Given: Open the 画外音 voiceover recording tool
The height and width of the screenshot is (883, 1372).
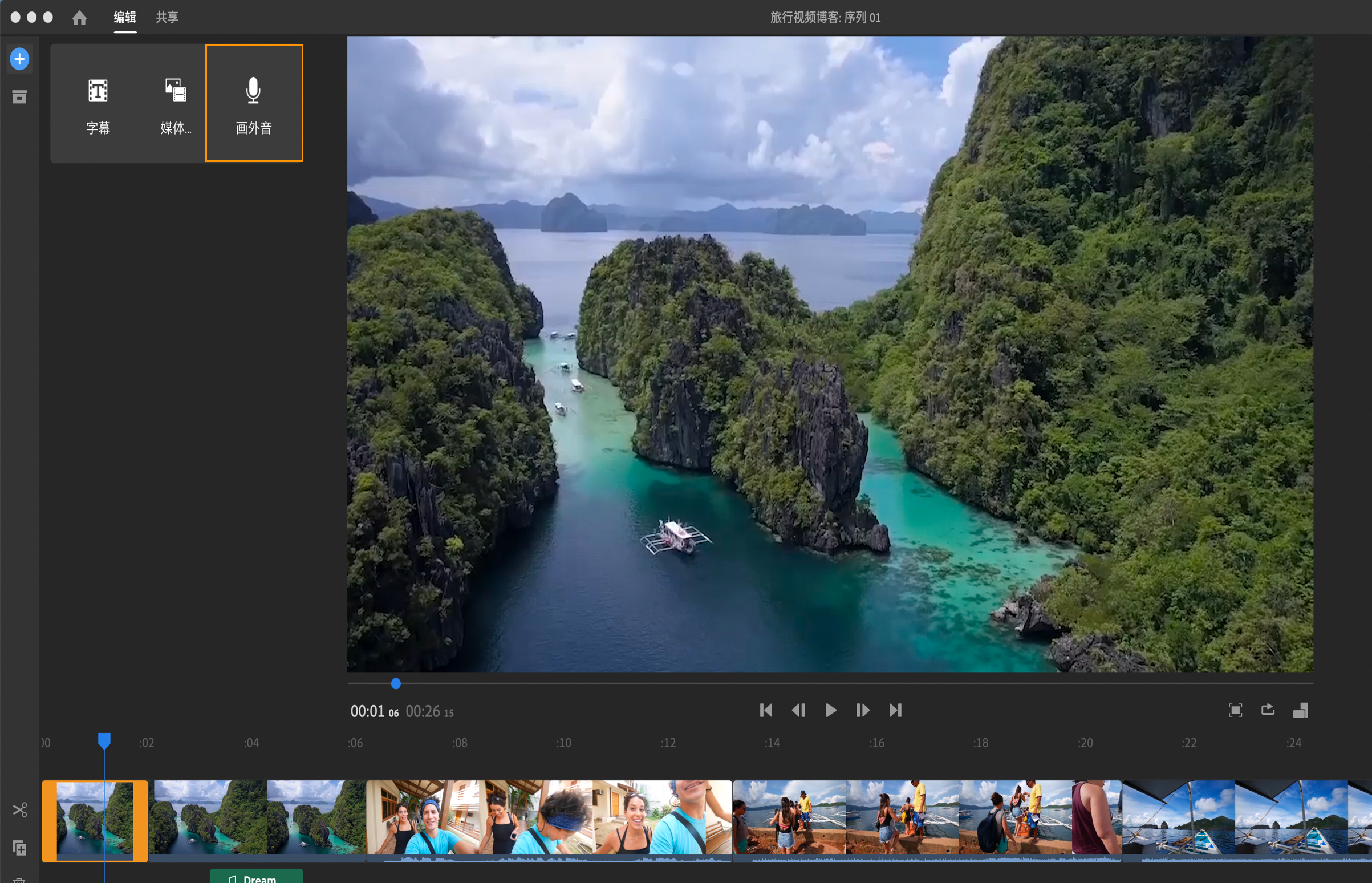Looking at the screenshot, I should tap(254, 103).
